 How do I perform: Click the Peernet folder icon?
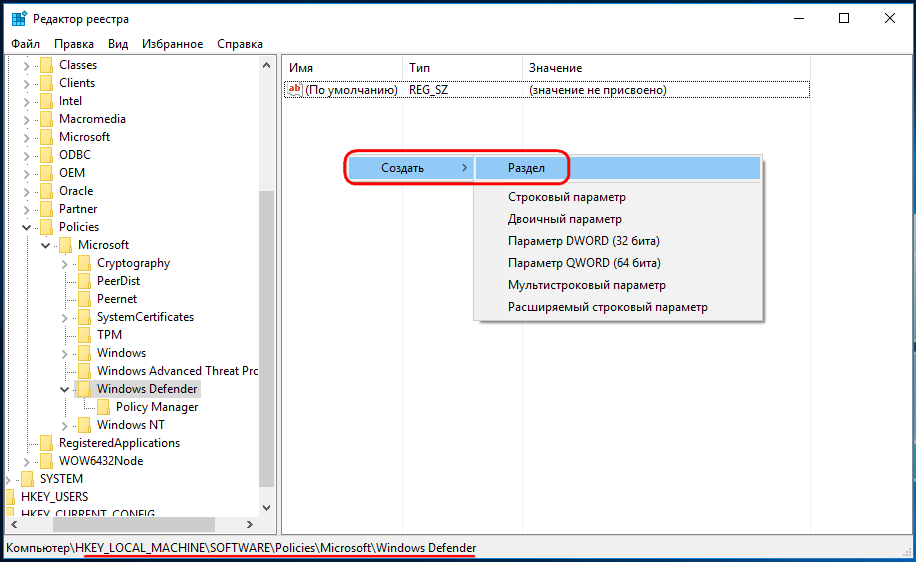[85, 299]
